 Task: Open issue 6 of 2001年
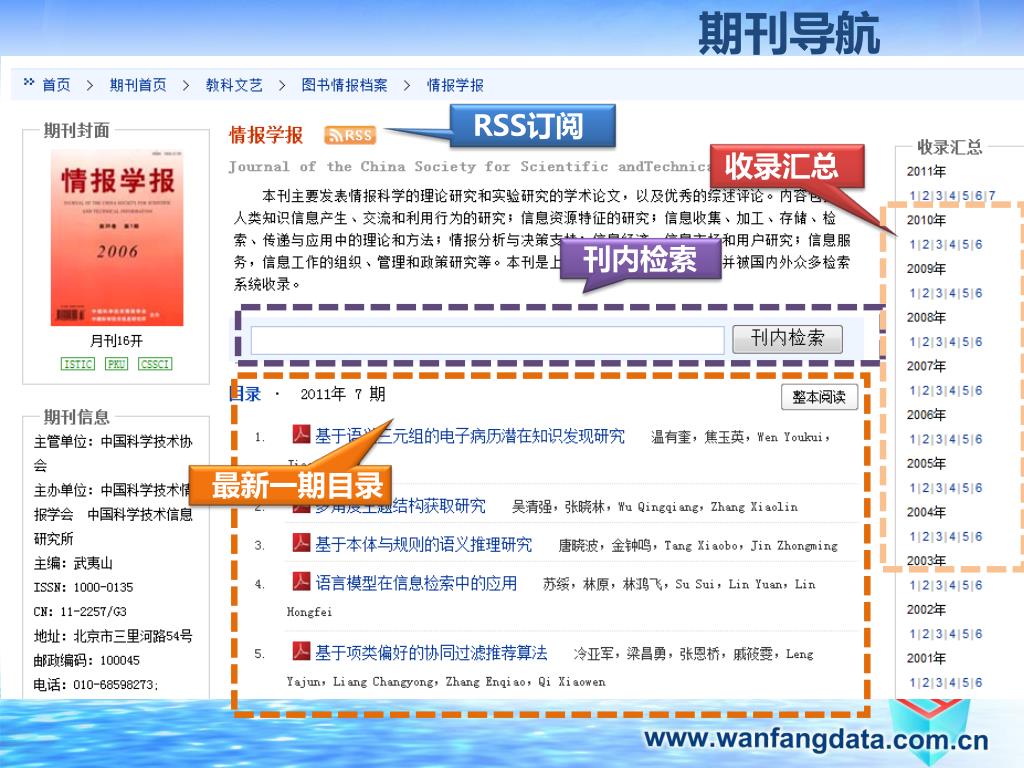click(978, 682)
